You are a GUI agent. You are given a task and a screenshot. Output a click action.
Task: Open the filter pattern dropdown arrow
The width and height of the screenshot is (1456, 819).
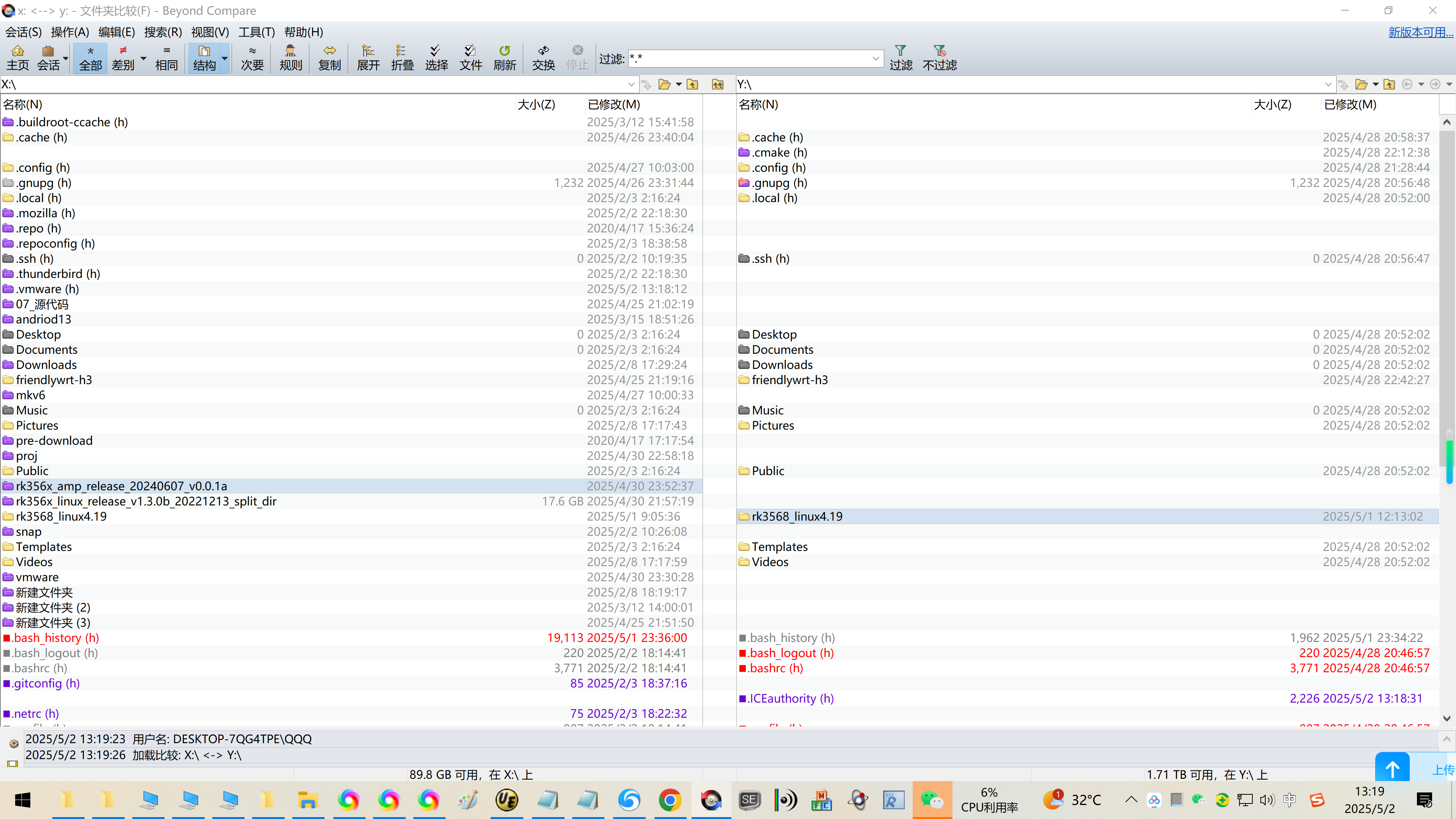[875, 58]
